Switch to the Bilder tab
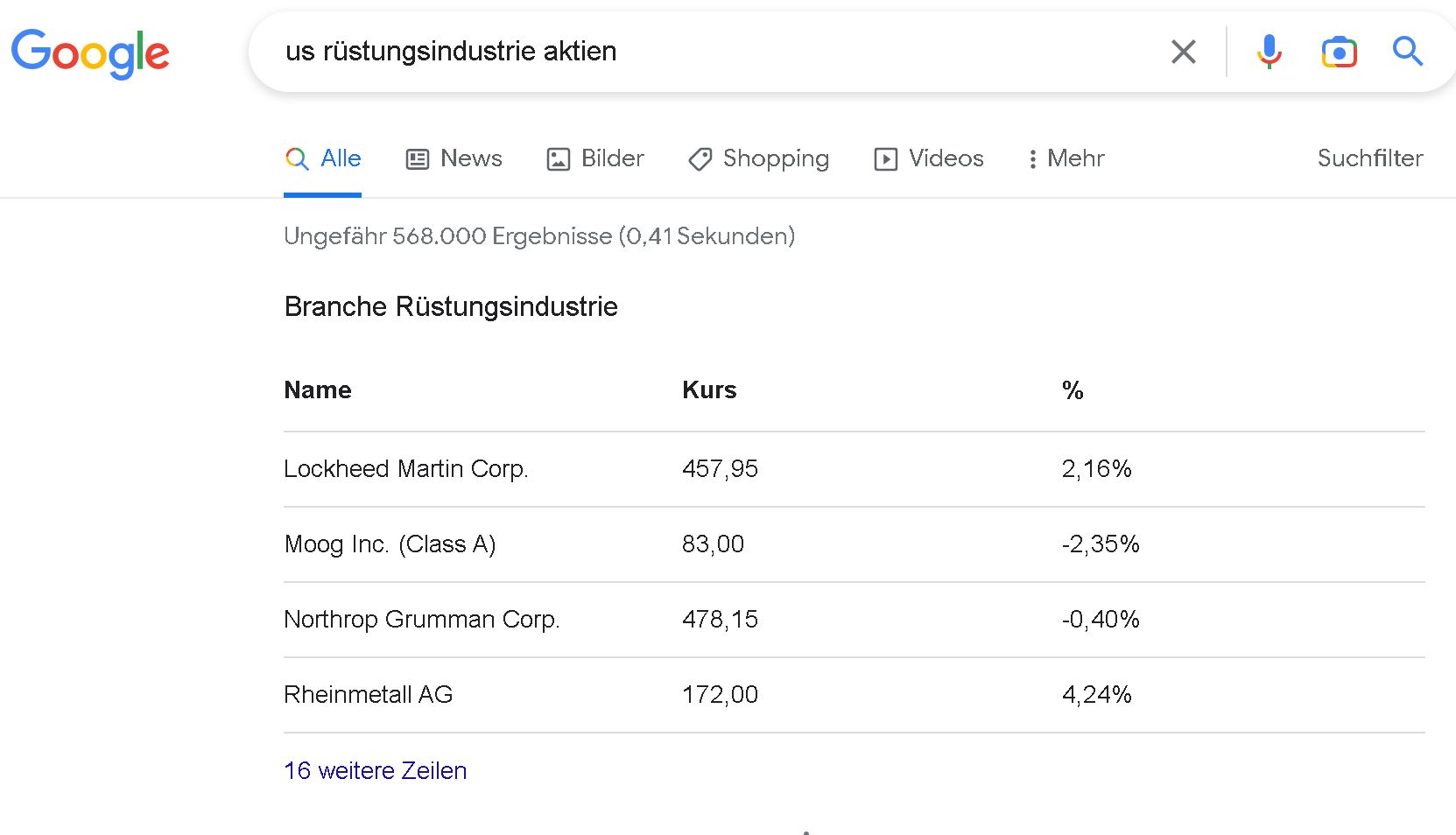Screen dimensions: 1456x835 click(x=595, y=158)
